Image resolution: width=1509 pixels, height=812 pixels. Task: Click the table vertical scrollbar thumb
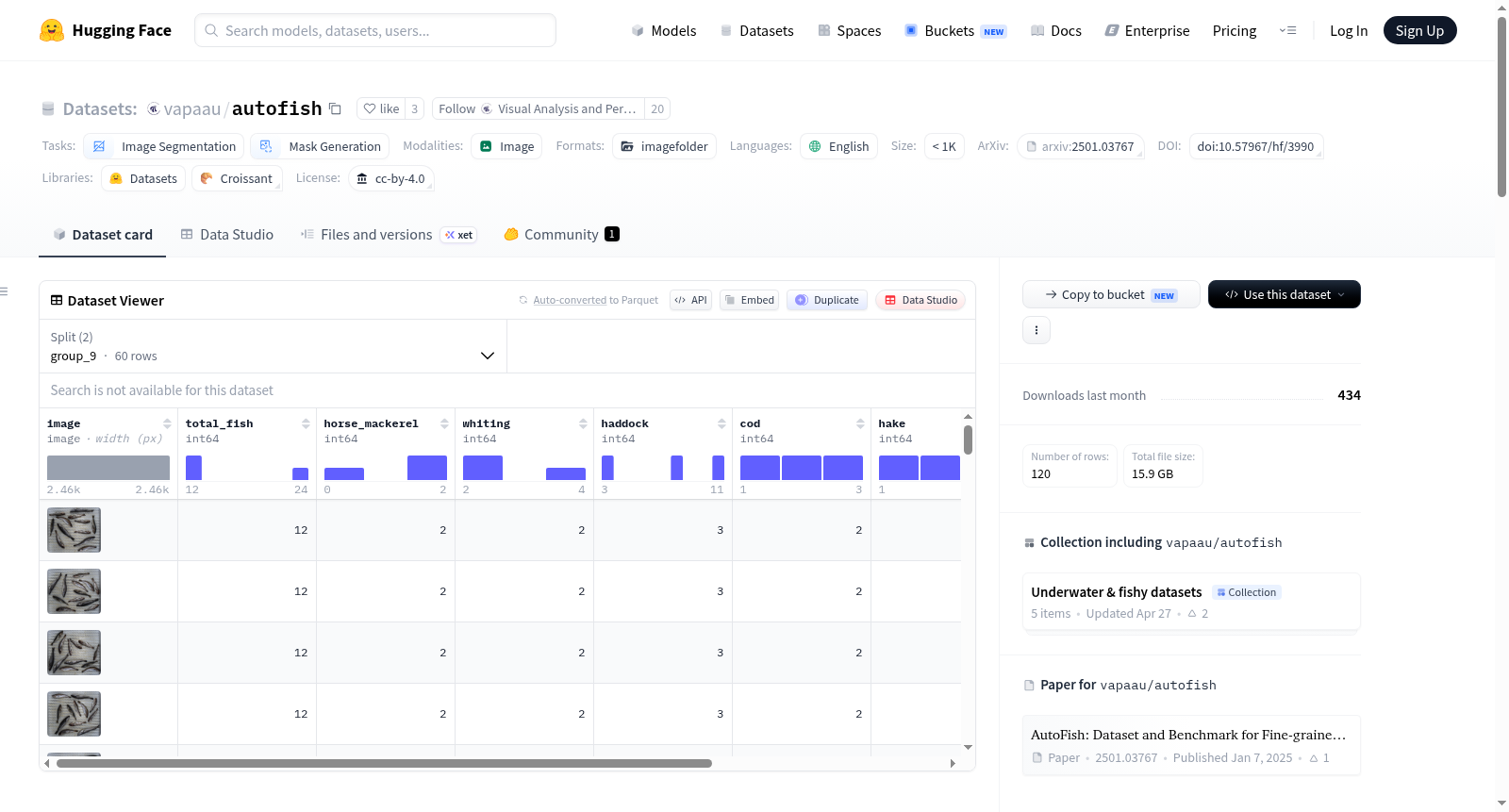click(968, 439)
